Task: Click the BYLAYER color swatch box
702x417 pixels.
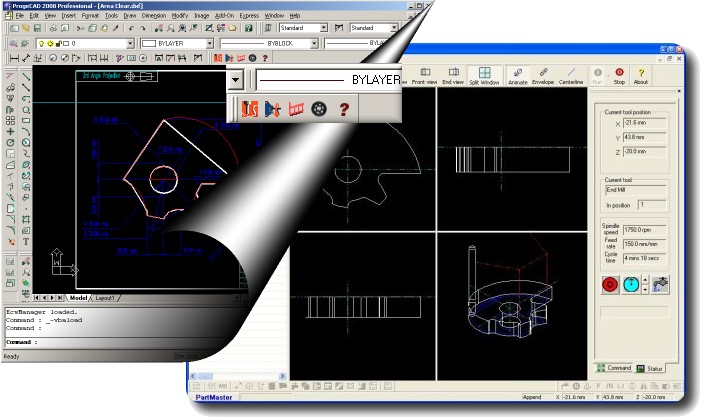Action: point(148,43)
